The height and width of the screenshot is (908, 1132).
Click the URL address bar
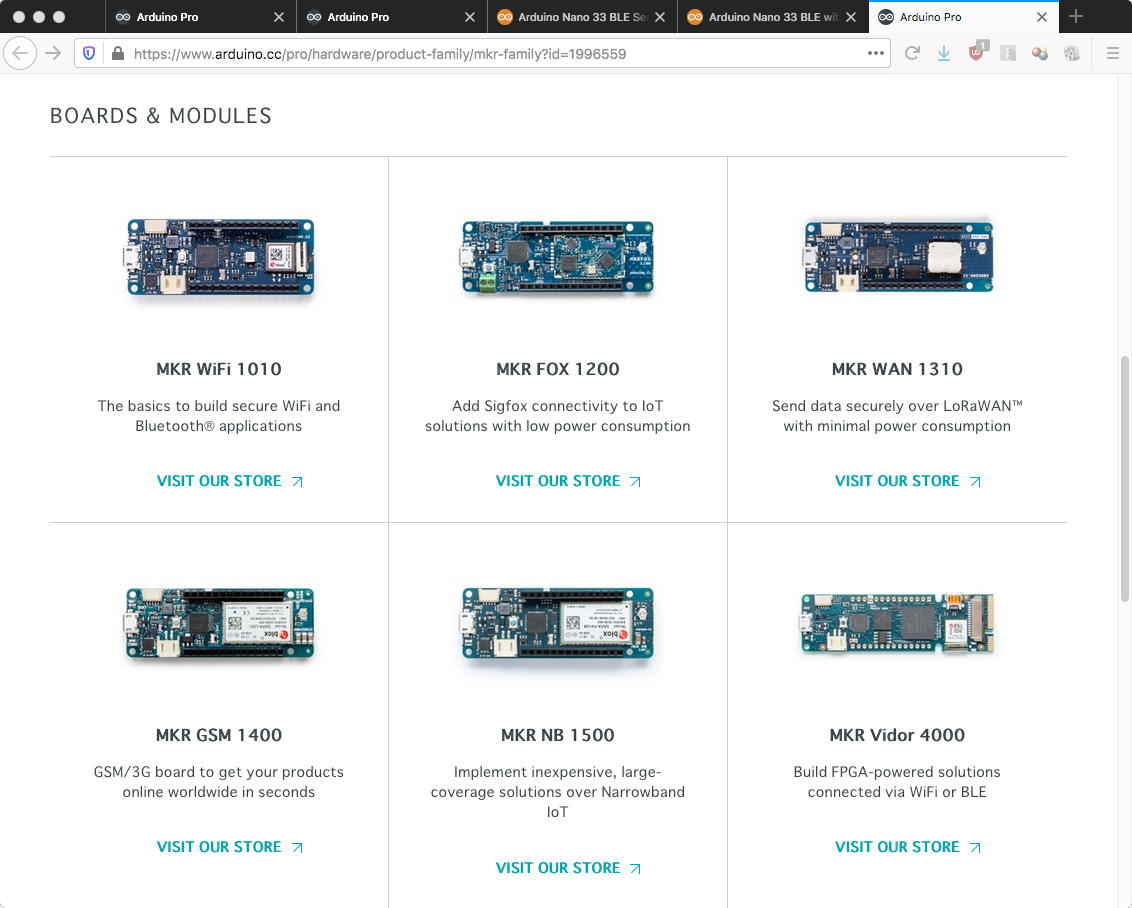tap(482, 53)
